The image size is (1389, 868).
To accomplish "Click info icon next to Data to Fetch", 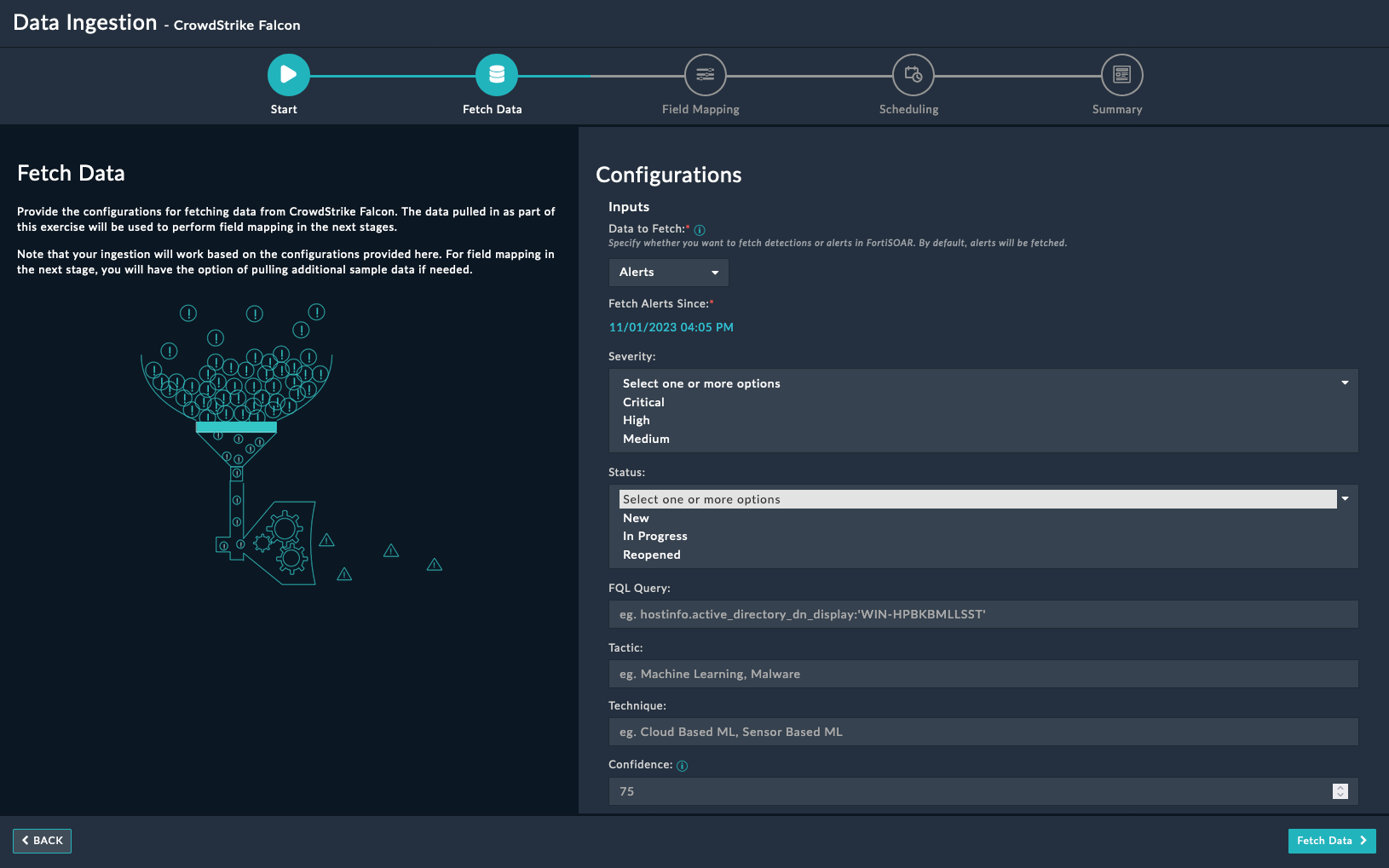I will point(700,230).
